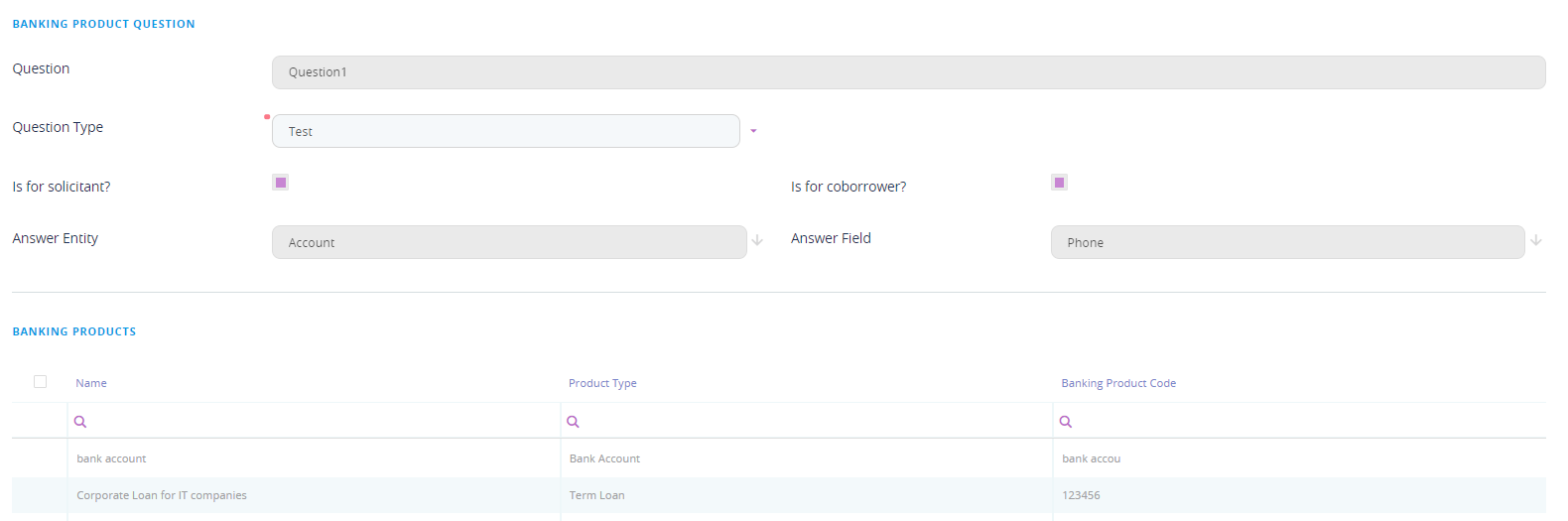
Task: Expand the Question Type dropdown arrow
Action: tap(753, 131)
